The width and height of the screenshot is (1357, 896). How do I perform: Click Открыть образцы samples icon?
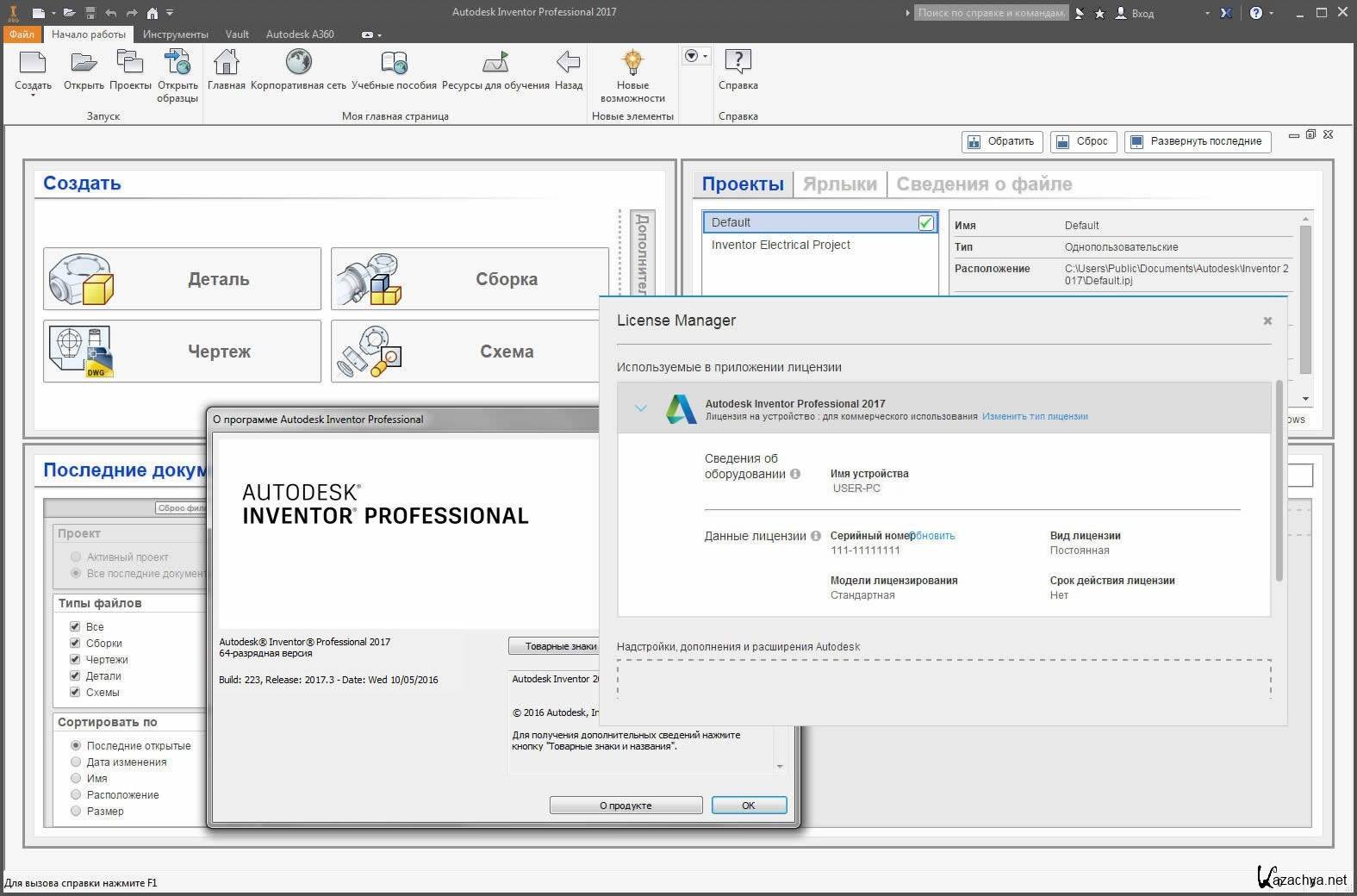pyautogui.click(x=177, y=62)
